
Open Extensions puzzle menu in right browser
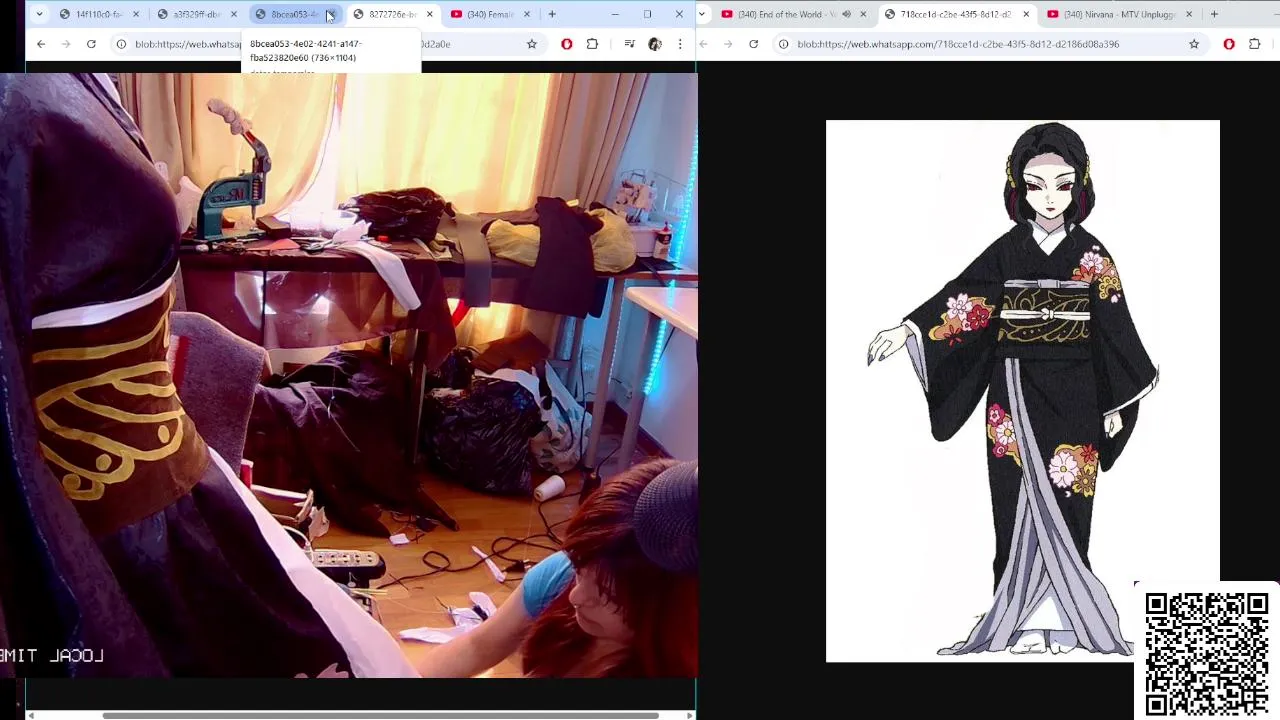click(1254, 44)
